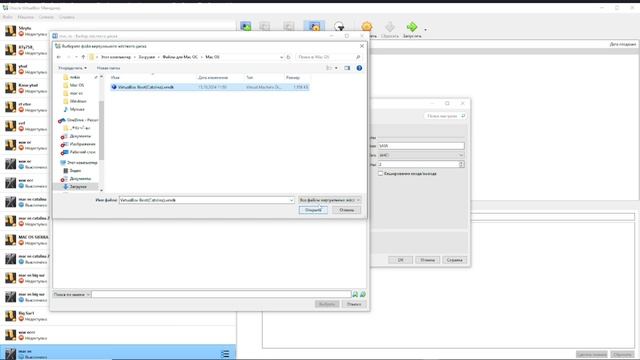Expand the address bar history dropdown
640x360 pixels.
(x=281, y=57)
